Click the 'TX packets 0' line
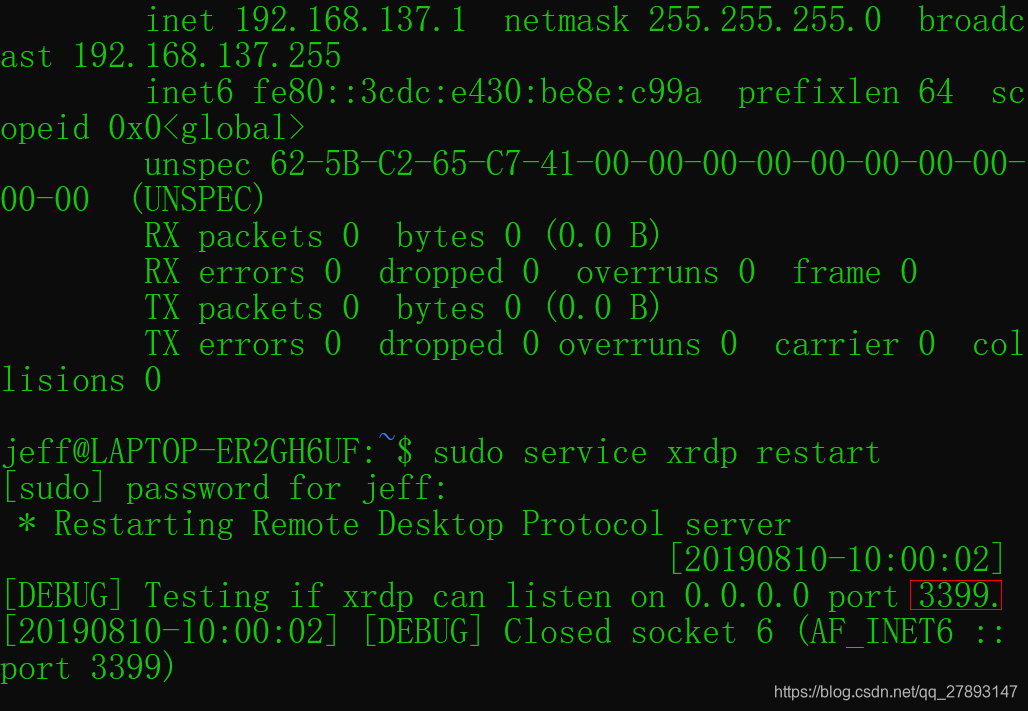Viewport: 1028px width, 711px height. 403,308
